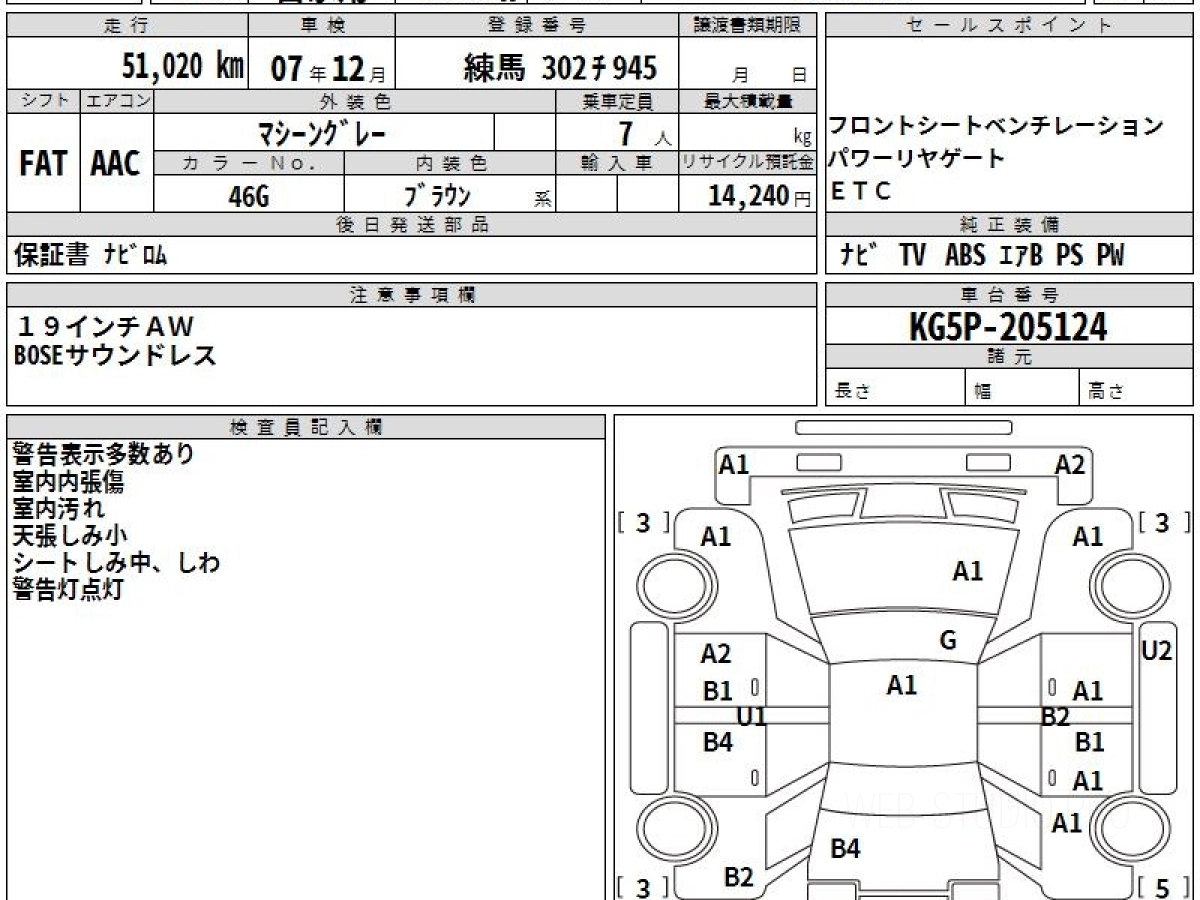Image resolution: width=1200 pixels, height=900 pixels.
Task: Select the 諸元 header
Action: coord(1009,357)
